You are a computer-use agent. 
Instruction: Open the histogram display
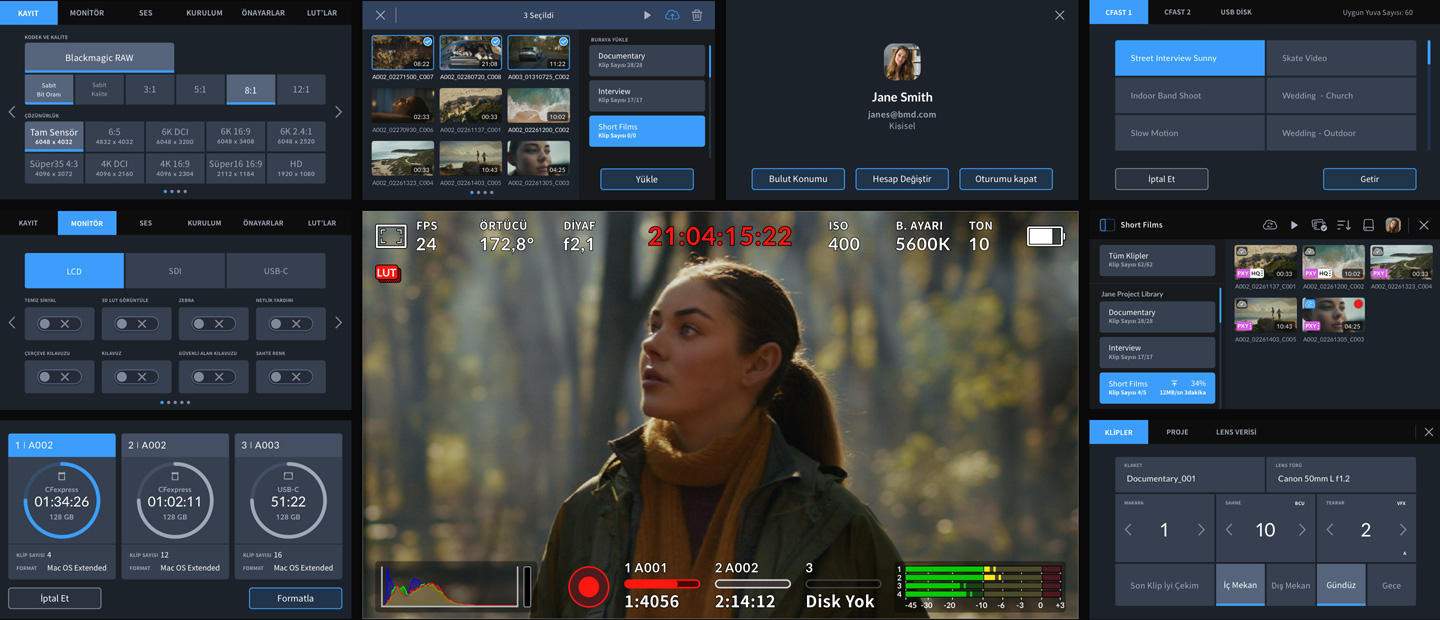click(x=456, y=587)
